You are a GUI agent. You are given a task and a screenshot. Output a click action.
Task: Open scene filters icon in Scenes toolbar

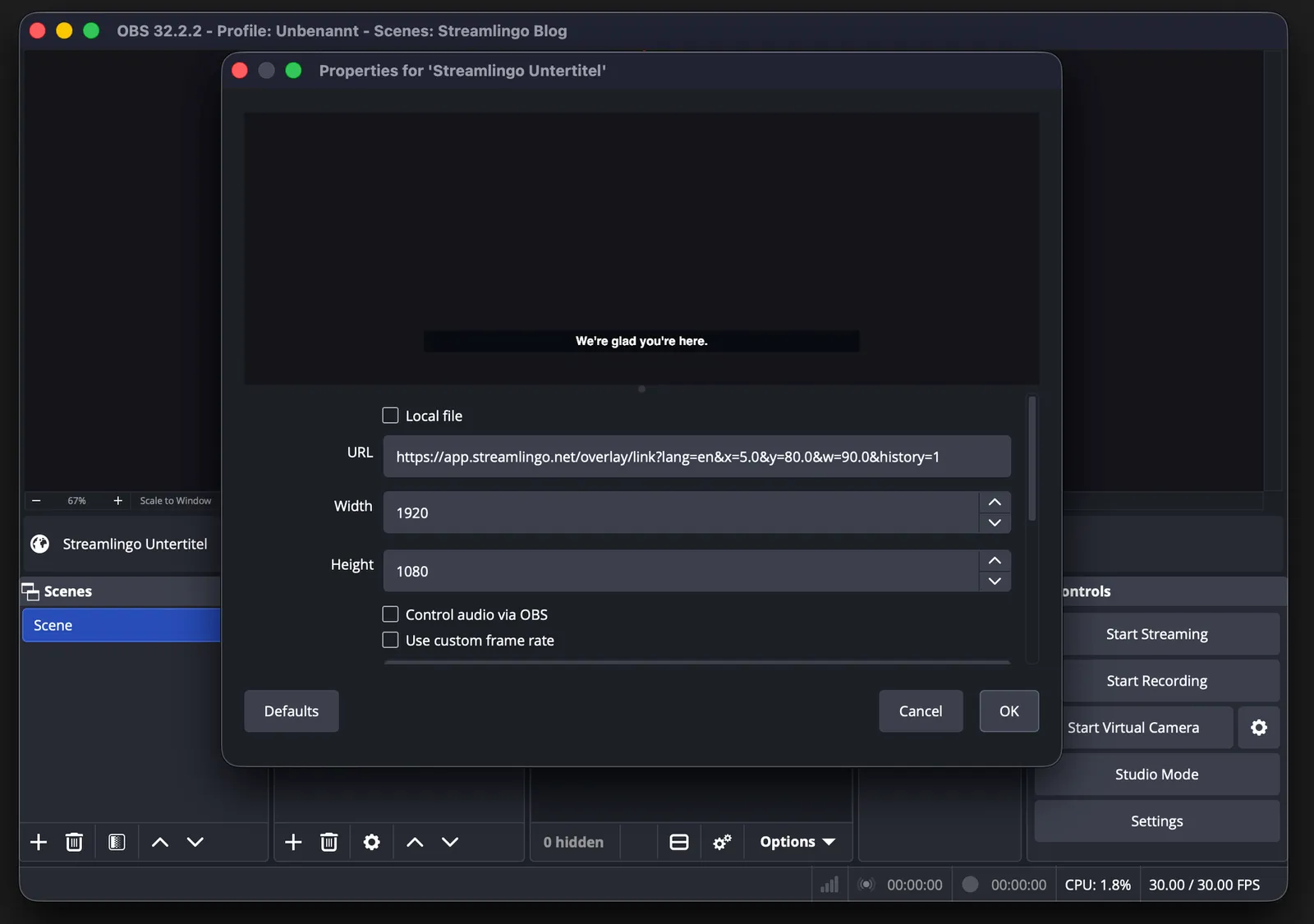pyautogui.click(x=117, y=842)
